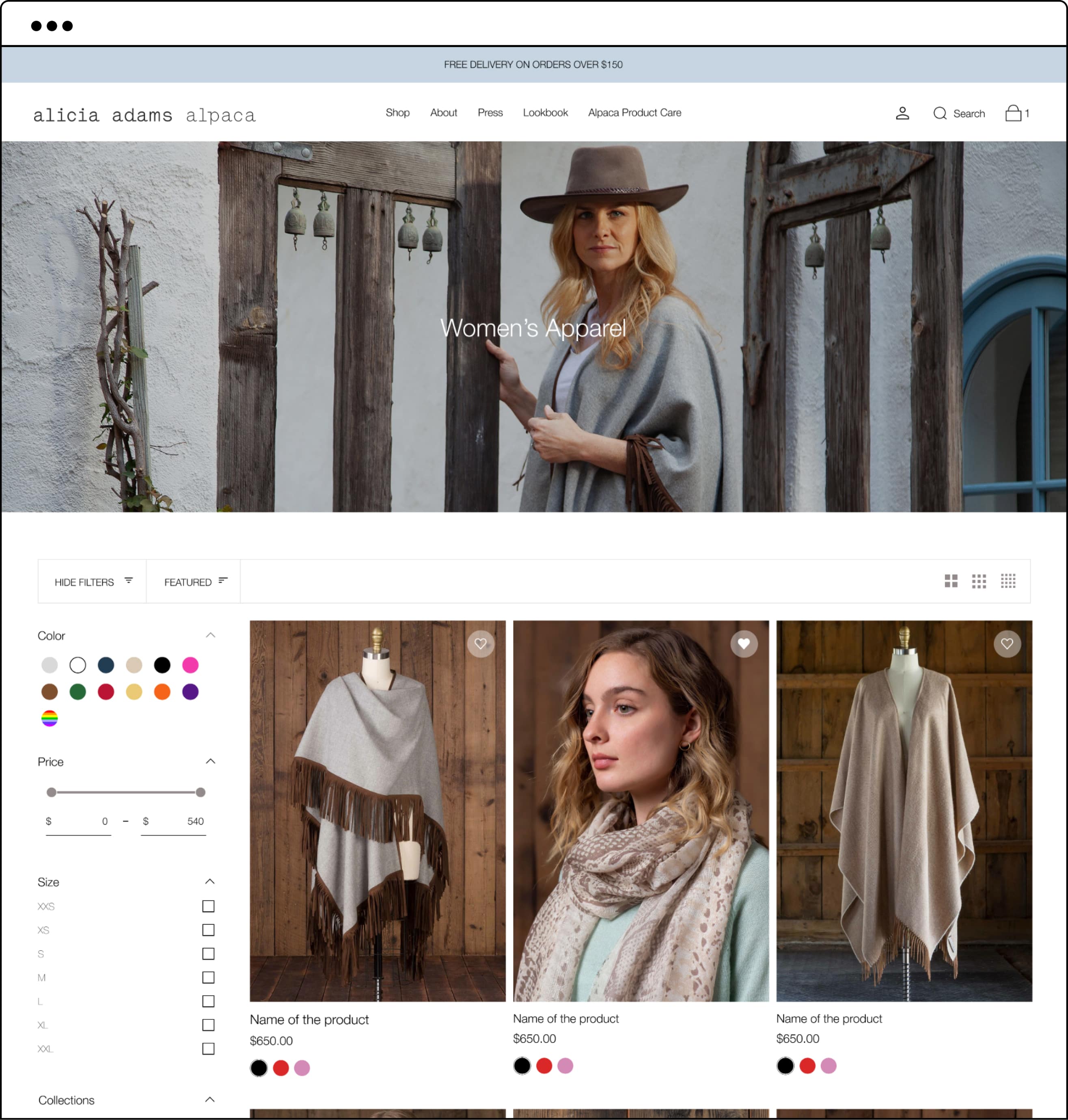This screenshot has height=1120, width=1068.
Task: Go to the Press page
Action: (490, 113)
